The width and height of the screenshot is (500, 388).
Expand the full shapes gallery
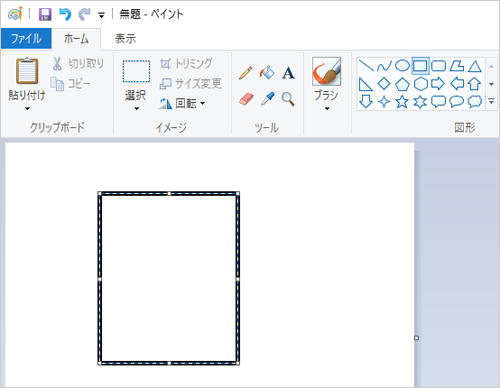pyautogui.click(x=491, y=101)
